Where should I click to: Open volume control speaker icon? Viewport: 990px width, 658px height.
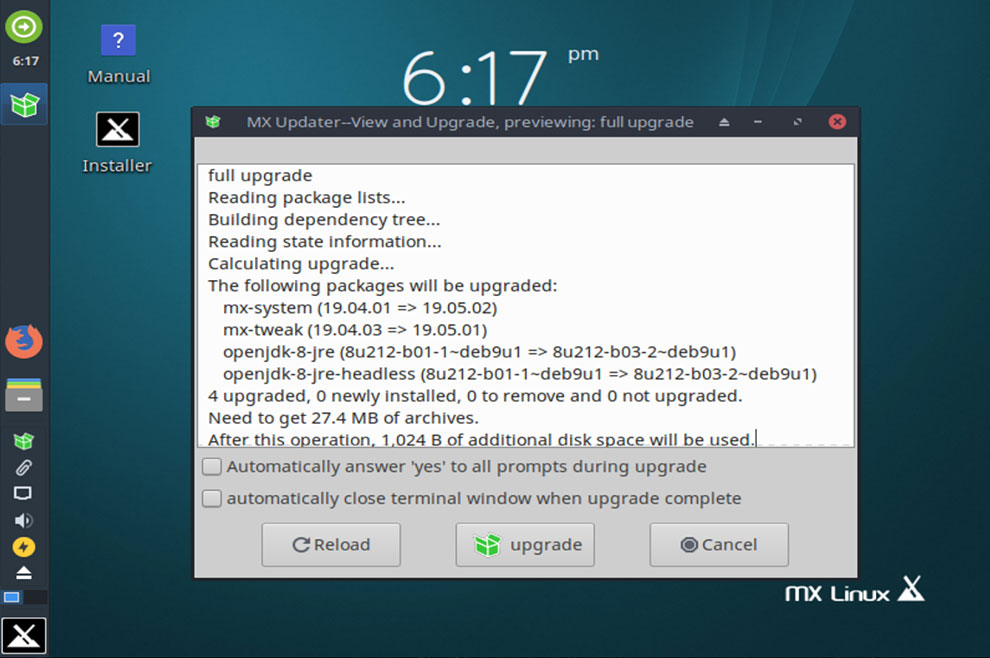pos(23,520)
